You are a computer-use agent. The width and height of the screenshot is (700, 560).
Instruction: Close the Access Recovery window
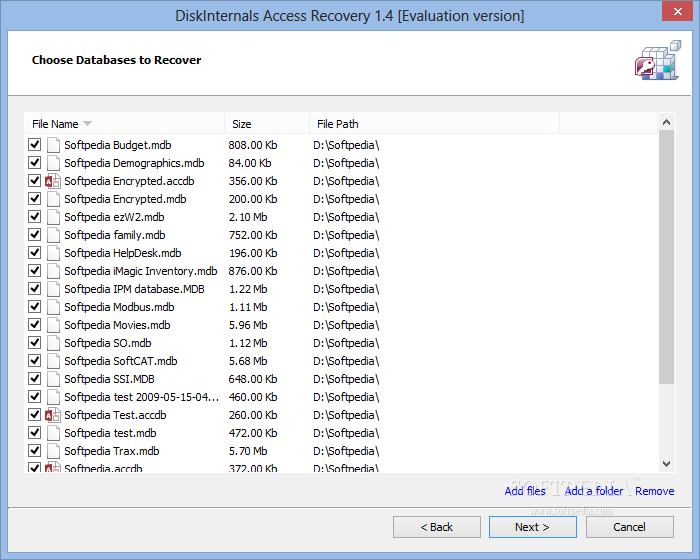(x=677, y=11)
